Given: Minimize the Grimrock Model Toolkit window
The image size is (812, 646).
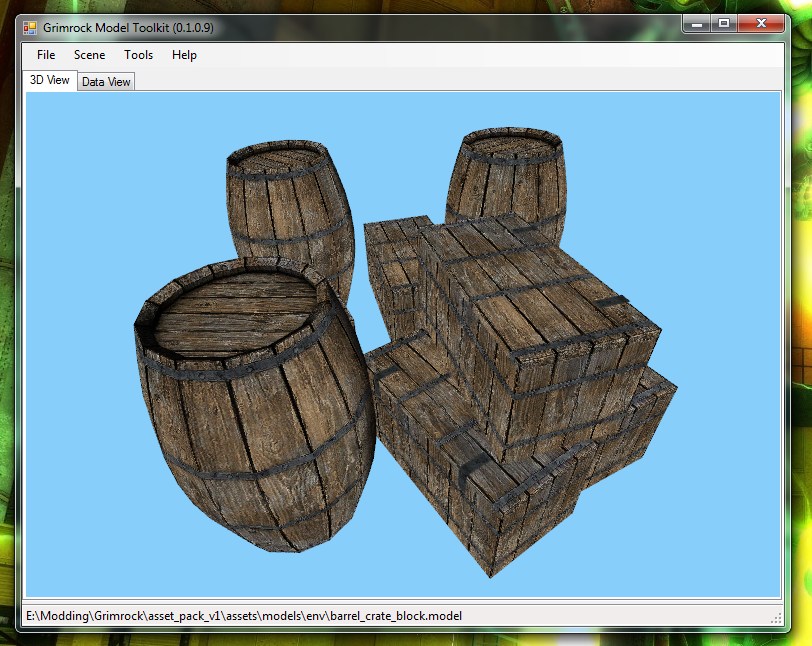Looking at the screenshot, I should pos(697,24).
